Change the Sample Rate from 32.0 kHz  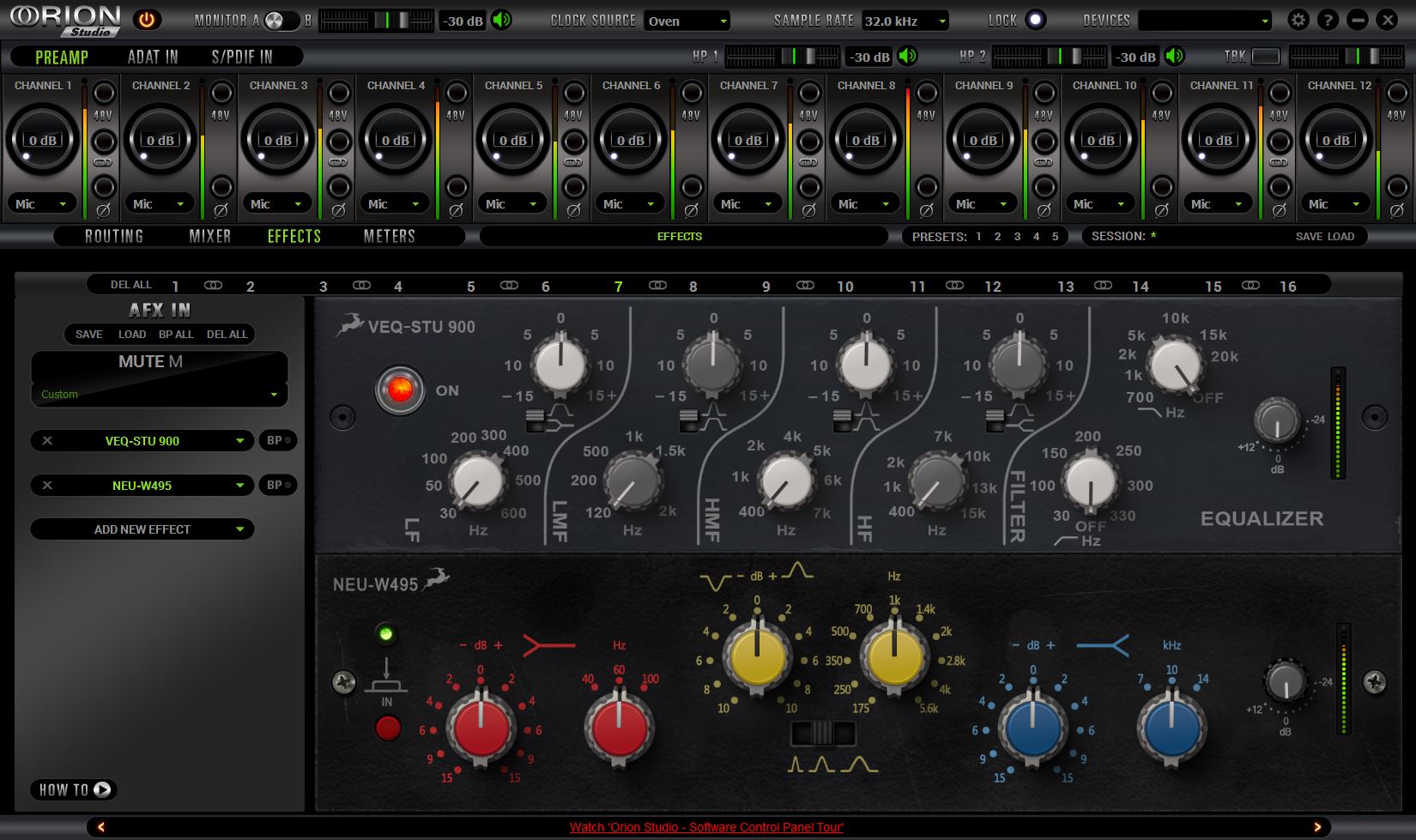905,21
